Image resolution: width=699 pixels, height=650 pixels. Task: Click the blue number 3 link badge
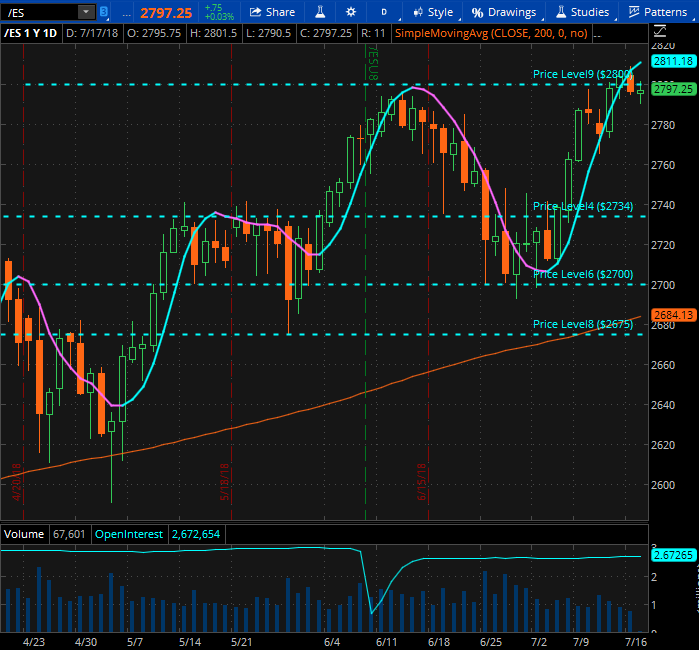coord(103,12)
